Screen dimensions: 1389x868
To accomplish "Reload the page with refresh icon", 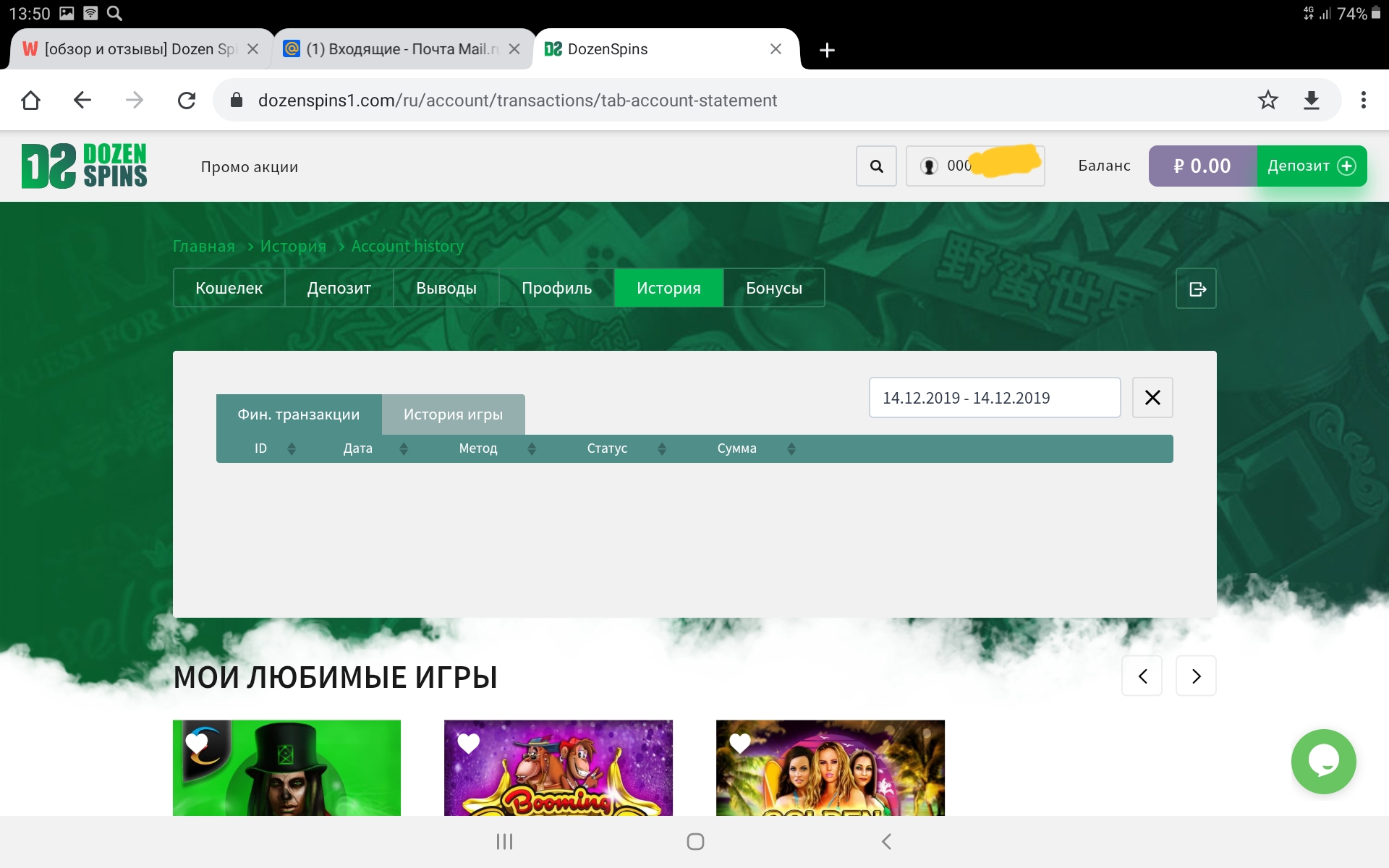I will (187, 100).
